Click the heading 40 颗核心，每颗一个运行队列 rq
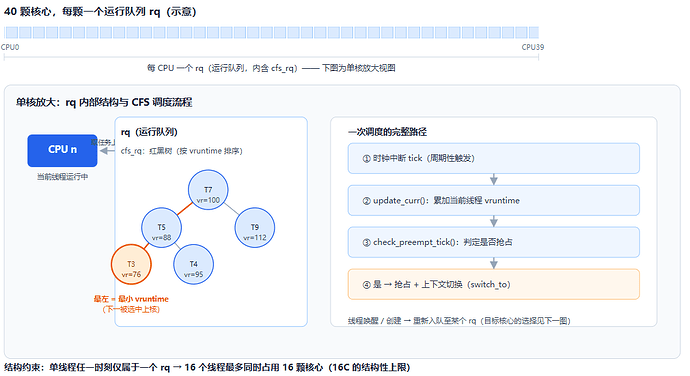This screenshot has width=690, height=376. (100, 11)
